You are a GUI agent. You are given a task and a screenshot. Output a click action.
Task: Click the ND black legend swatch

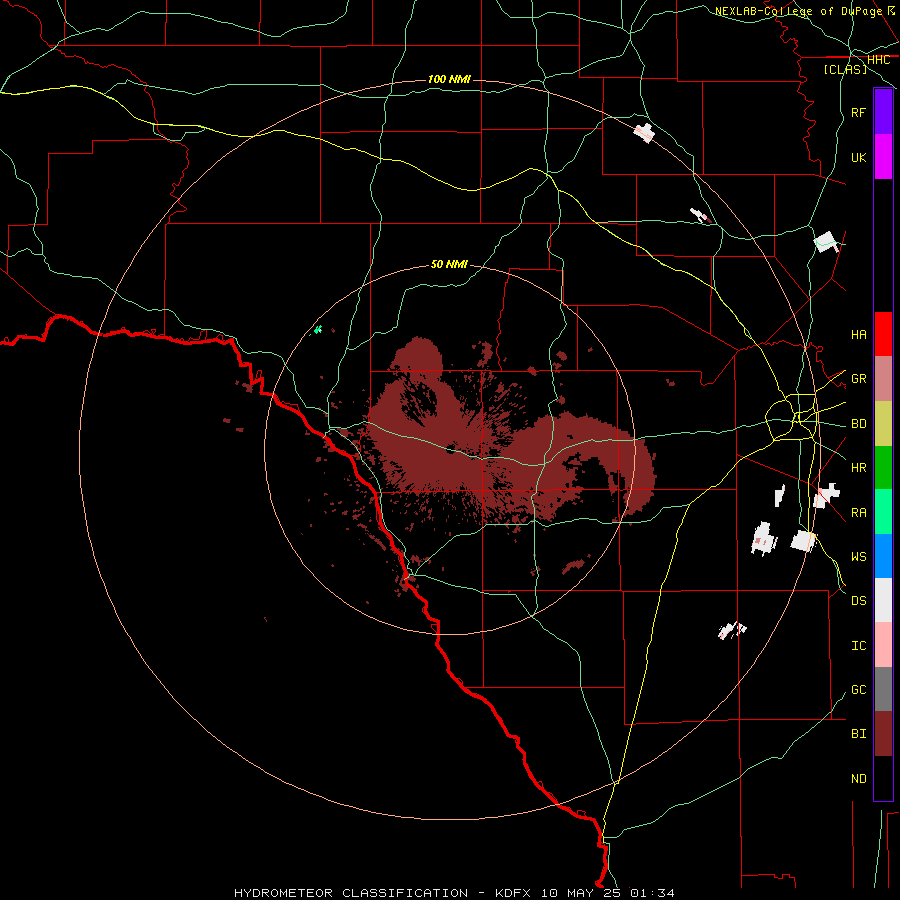coord(883,778)
